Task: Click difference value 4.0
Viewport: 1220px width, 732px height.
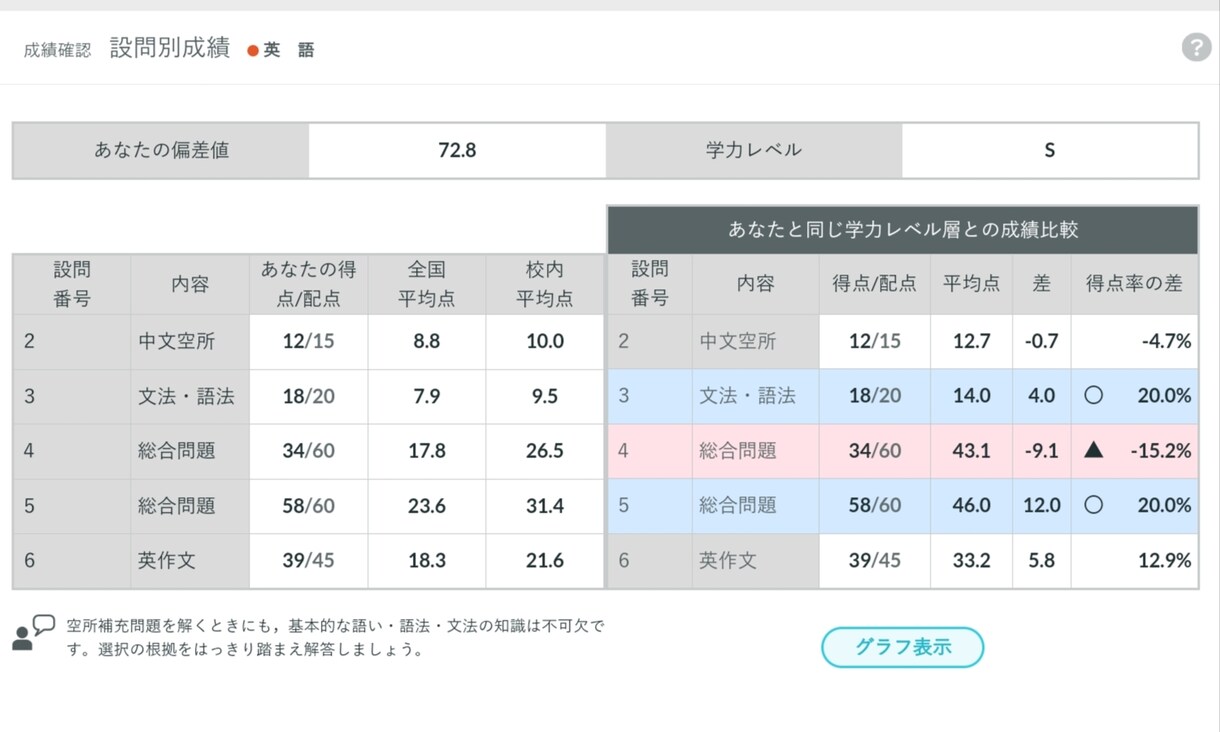Action: point(1041,395)
